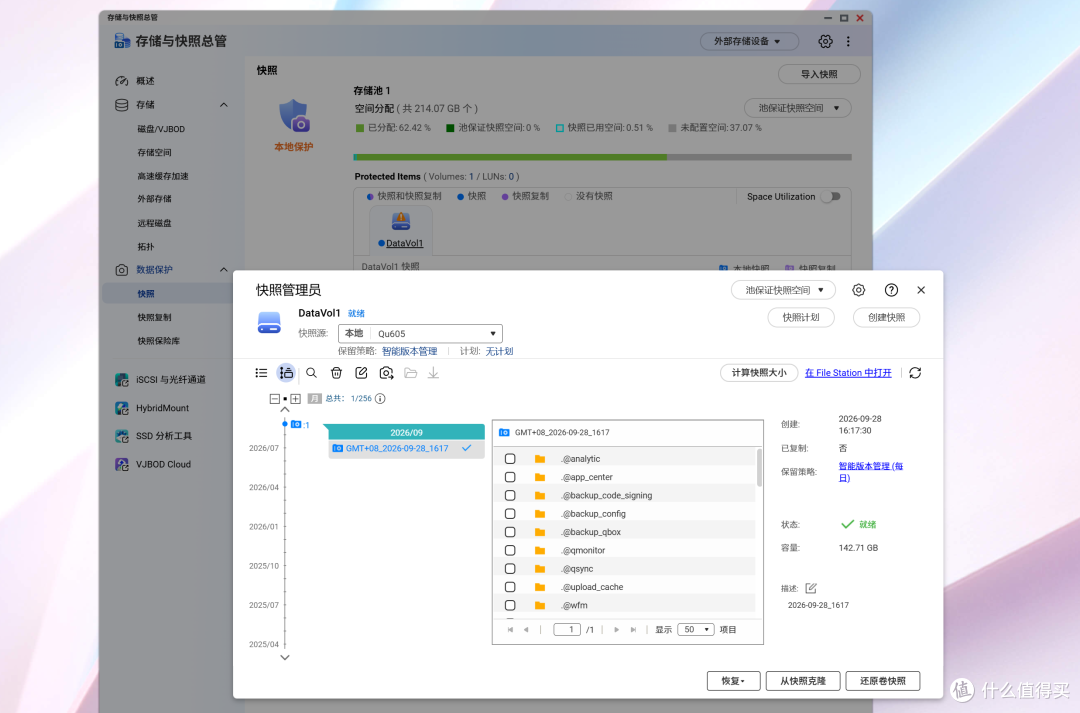The width and height of the screenshot is (1080, 713).
Task: Click the take snapshot camera icon
Action: [386, 373]
